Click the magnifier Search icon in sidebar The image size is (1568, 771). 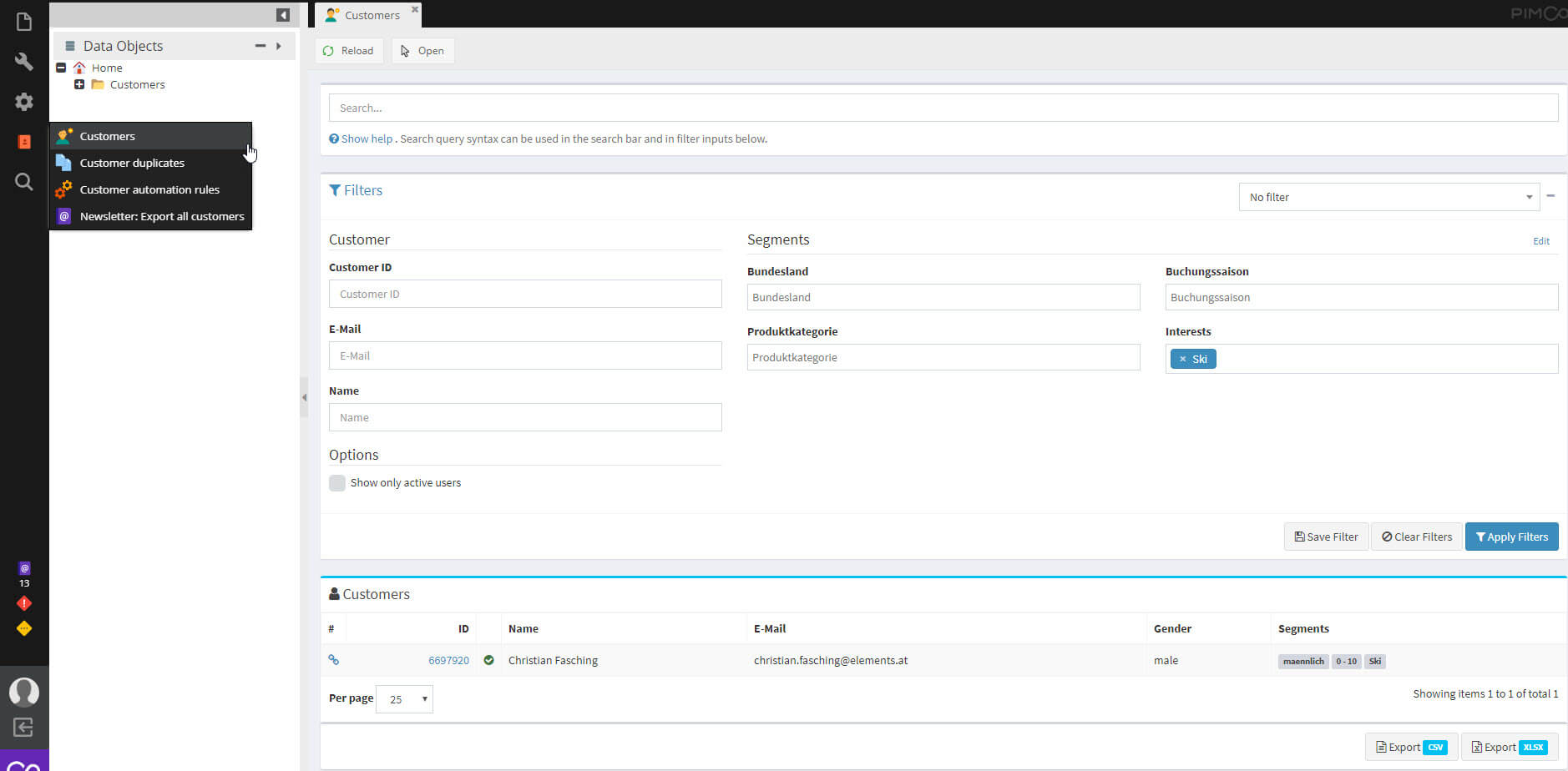click(24, 182)
